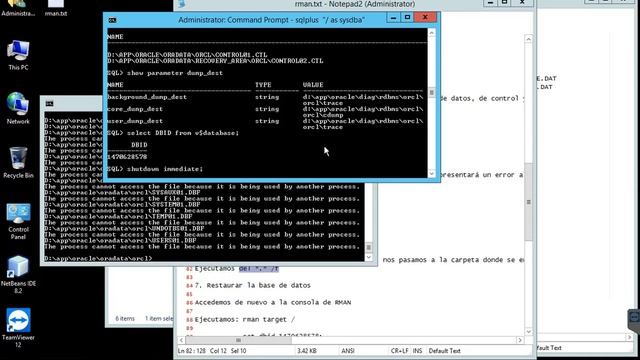Viewport: 640px width, 360px height.
Task: Click Explorer status text '6 items'
Action: 125,318
